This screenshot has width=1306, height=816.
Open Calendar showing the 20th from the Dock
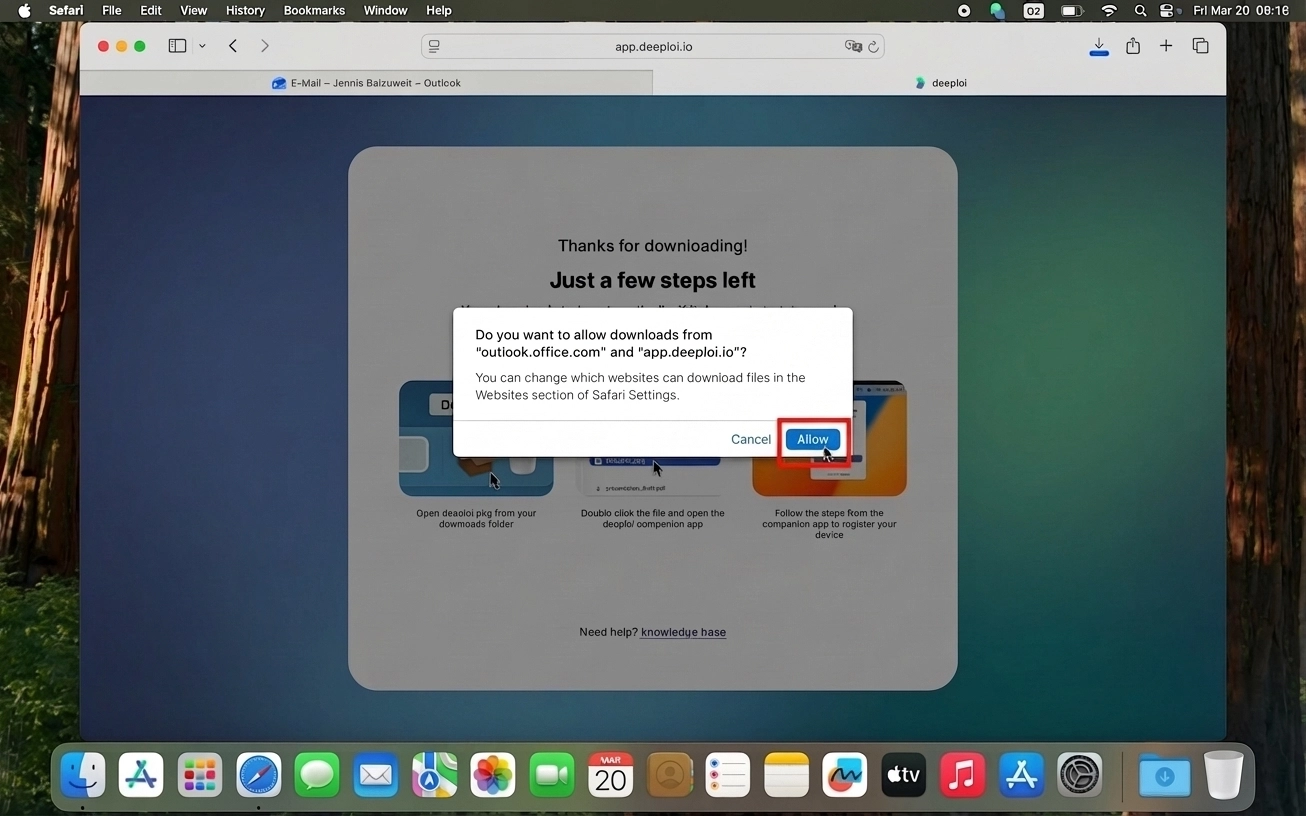pyautogui.click(x=610, y=775)
